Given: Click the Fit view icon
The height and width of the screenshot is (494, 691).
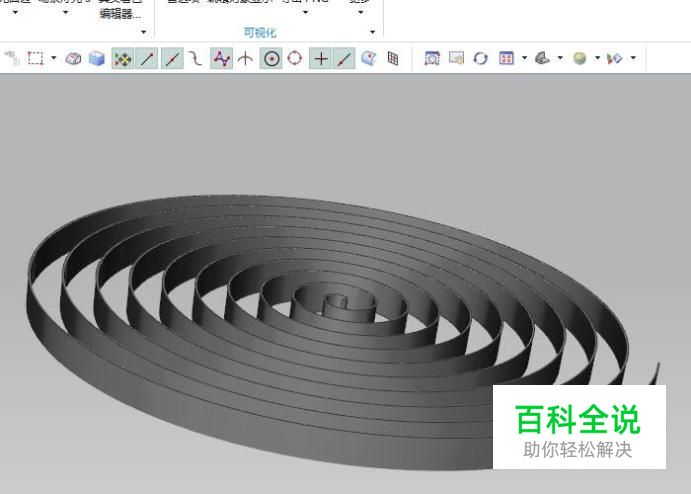Looking at the screenshot, I should coord(432,59).
